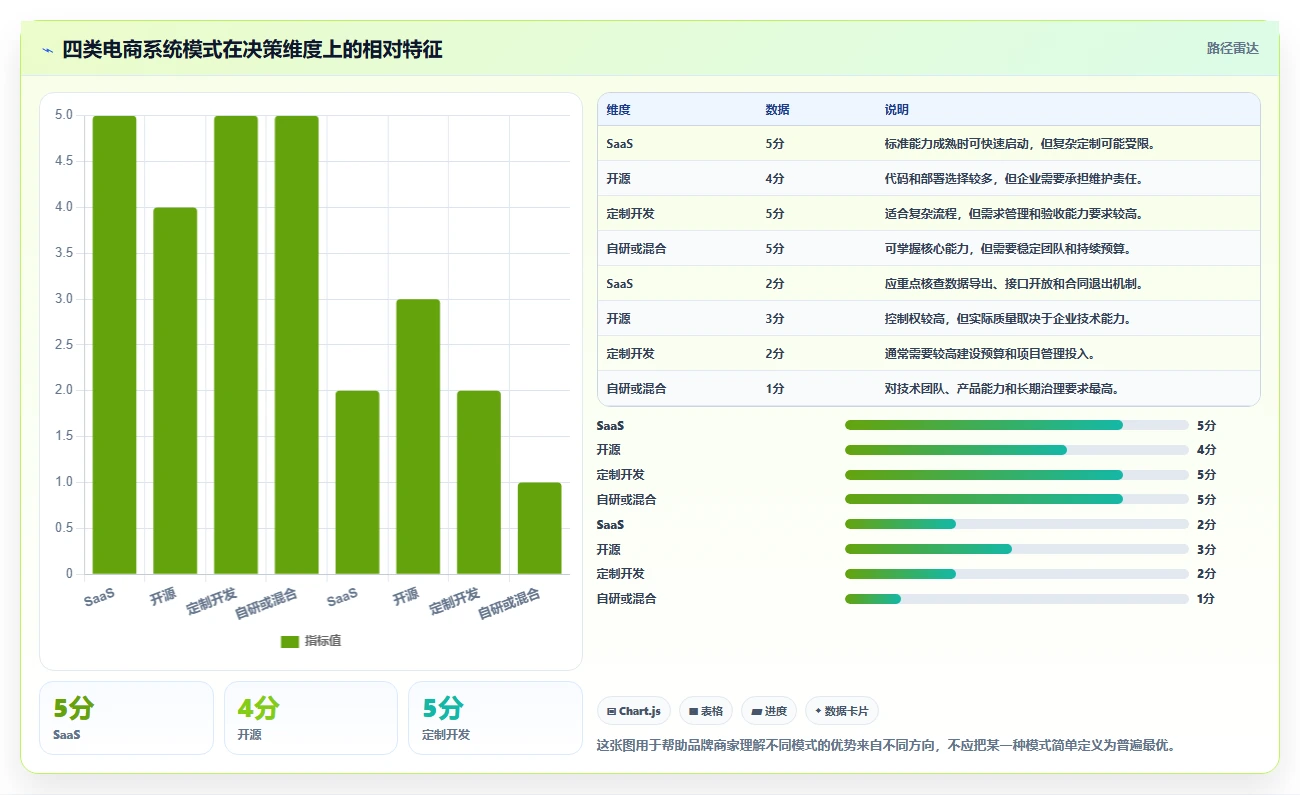
Task: Click the text 通常需要较高建设预算
Action: 945,354
